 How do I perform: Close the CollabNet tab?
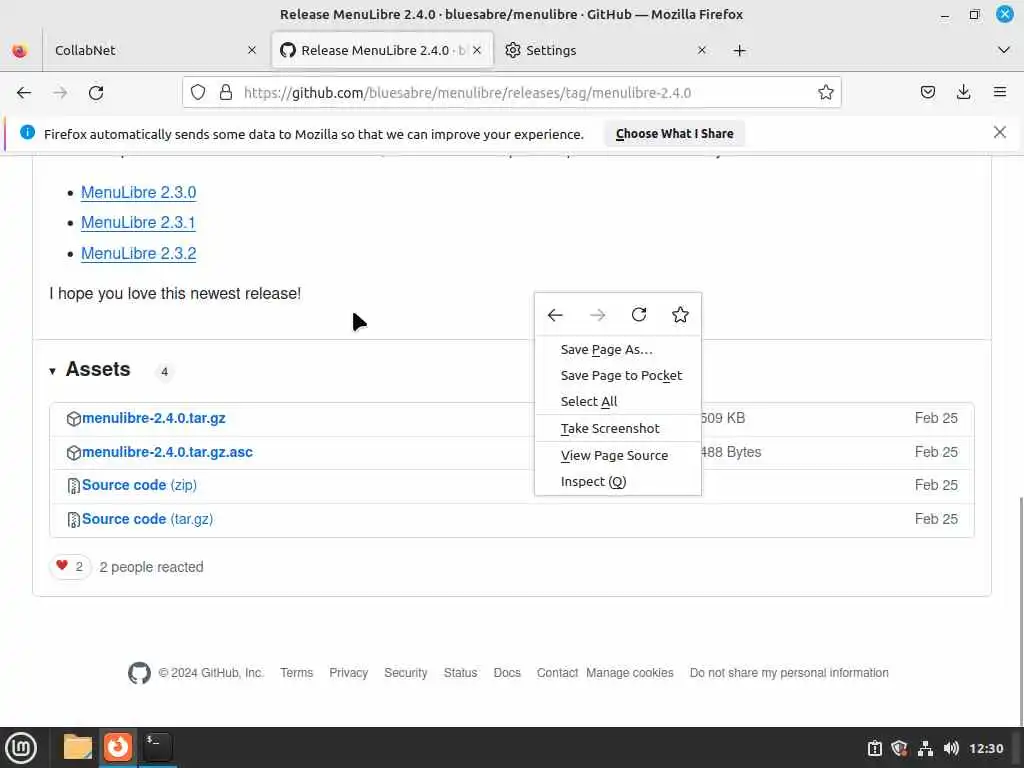(x=251, y=50)
